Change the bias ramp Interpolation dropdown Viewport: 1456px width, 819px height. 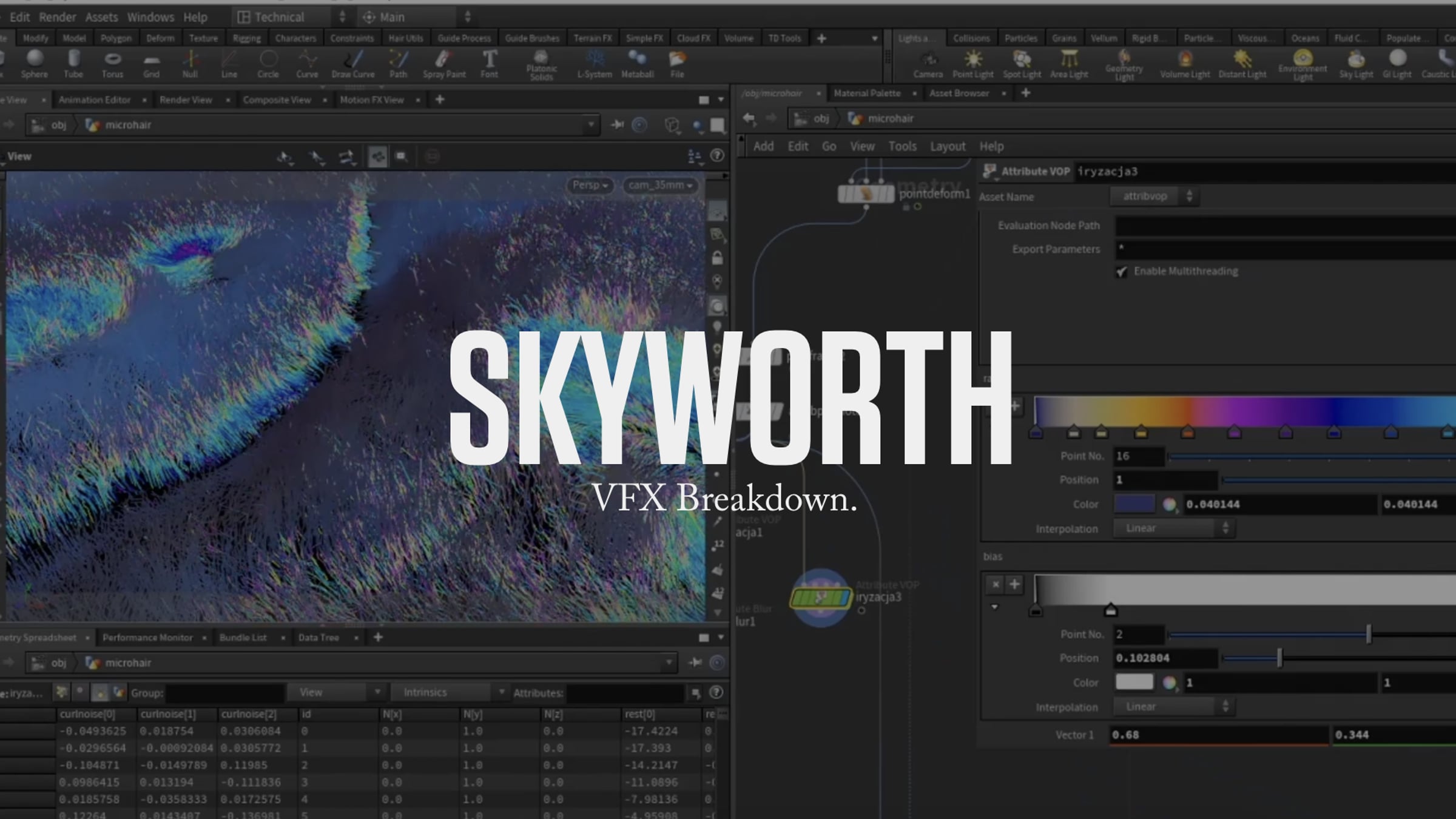1175,707
